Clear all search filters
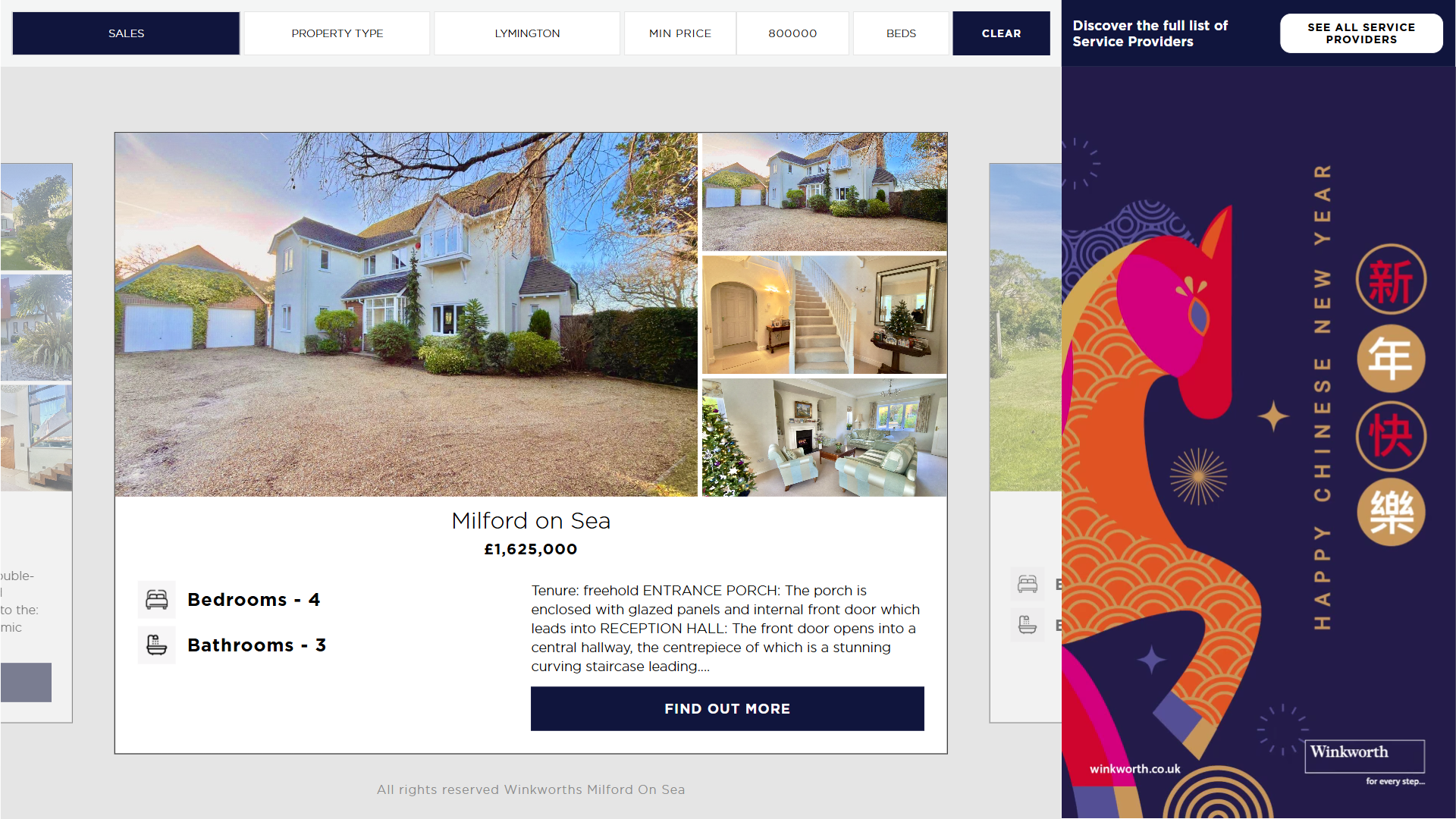The image size is (1456, 819). [1001, 33]
